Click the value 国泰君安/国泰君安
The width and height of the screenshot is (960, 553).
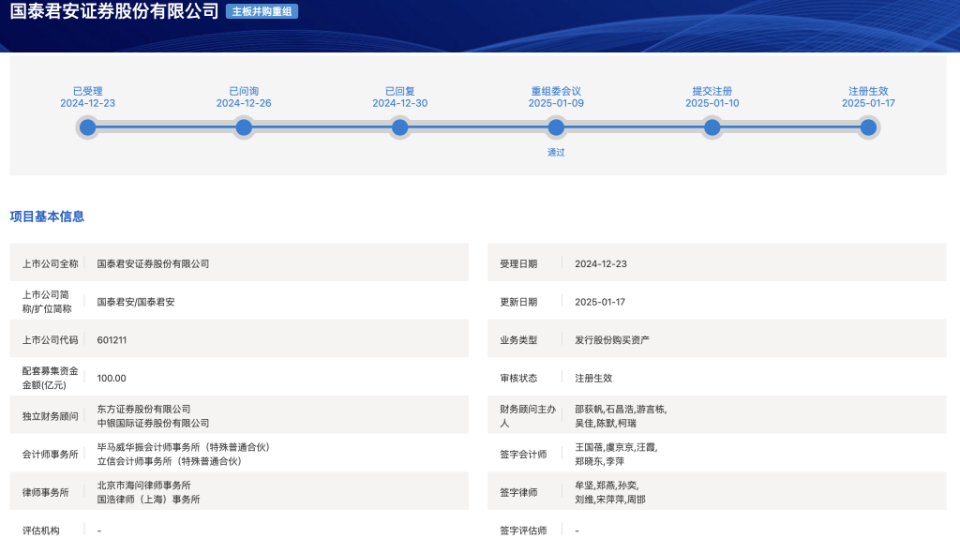(x=136, y=302)
